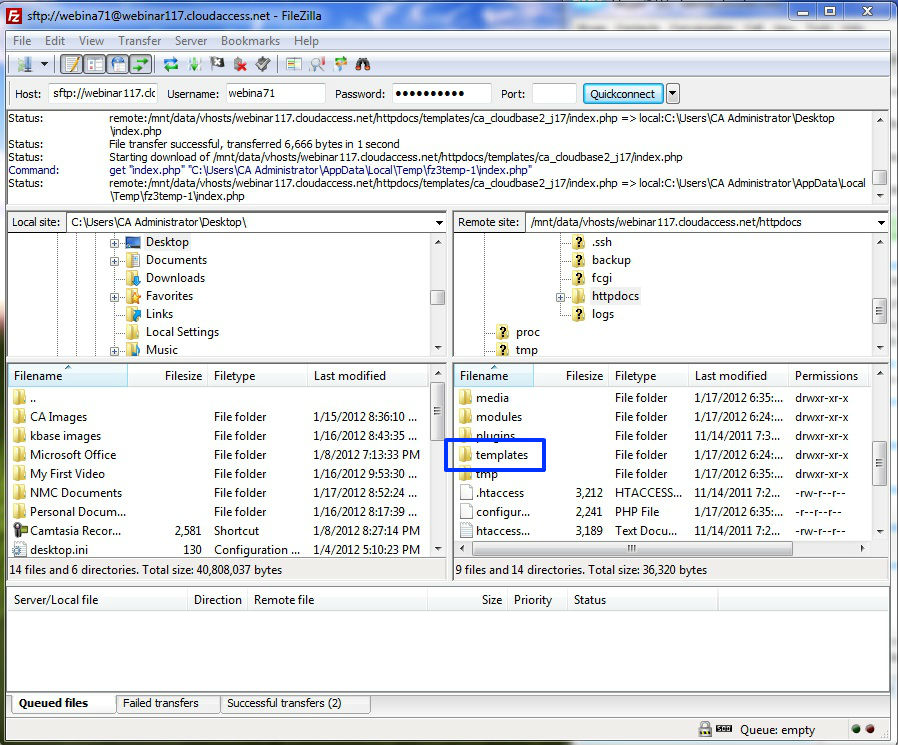Expand the Desktop tree node
Screen dimensions: 898x745
[115, 243]
